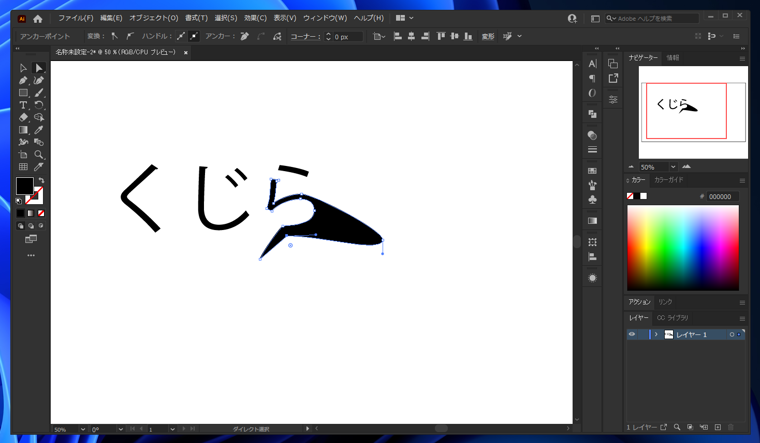Switch to the 情報 tab
The height and width of the screenshot is (443, 760).
[673, 58]
